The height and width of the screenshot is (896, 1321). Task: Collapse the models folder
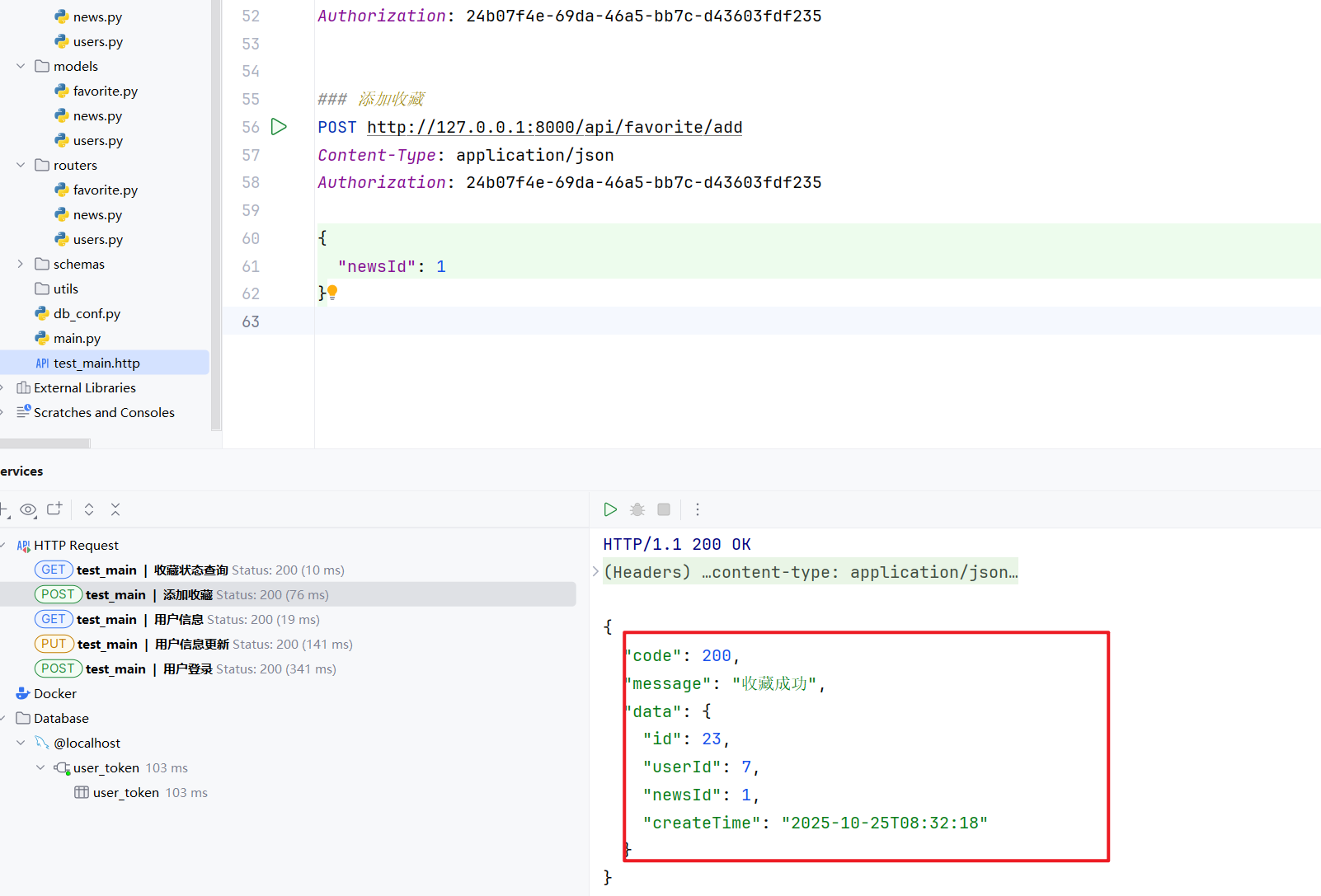pyautogui.click(x=21, y=66)
